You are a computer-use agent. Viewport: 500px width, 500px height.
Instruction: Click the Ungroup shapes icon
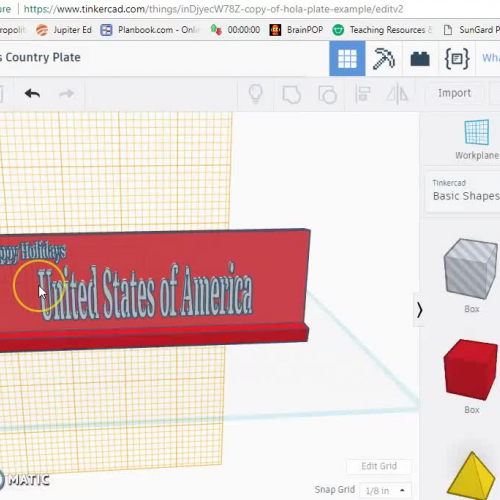click(327, 95)
